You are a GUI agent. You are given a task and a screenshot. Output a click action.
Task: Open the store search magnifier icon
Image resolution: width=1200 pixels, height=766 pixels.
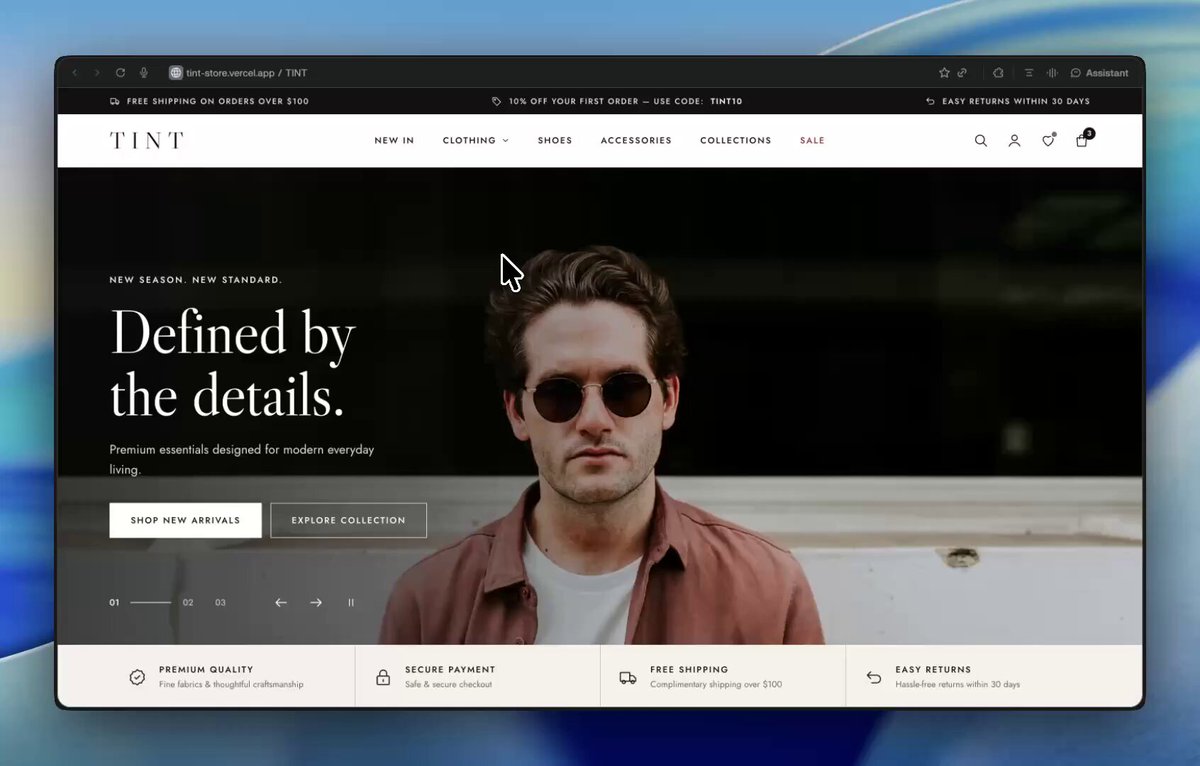(981, 141)
